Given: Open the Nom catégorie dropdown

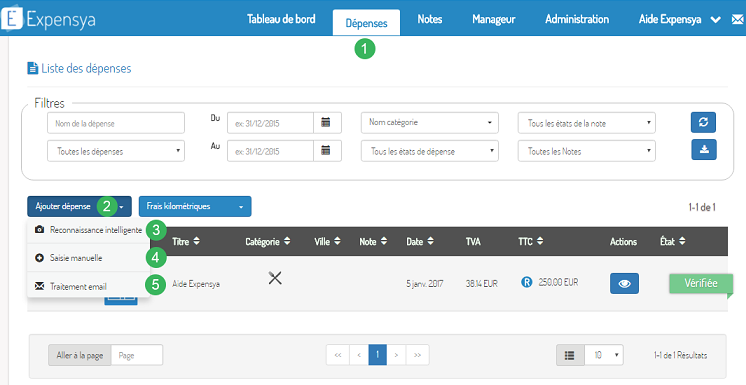Looking at the screenshot, I should point(430,123).
